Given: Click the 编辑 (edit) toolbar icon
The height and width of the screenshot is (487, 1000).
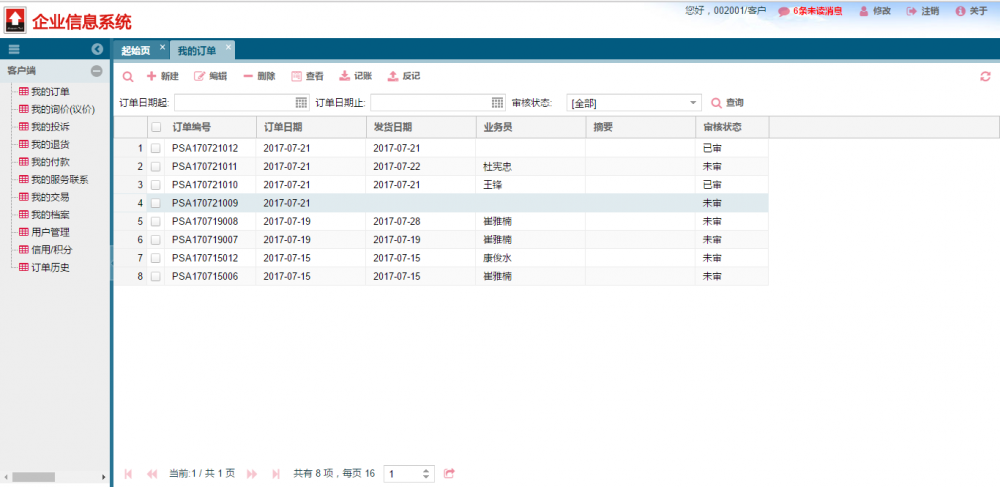Looking at the screenshot, I should coord(200,76).
